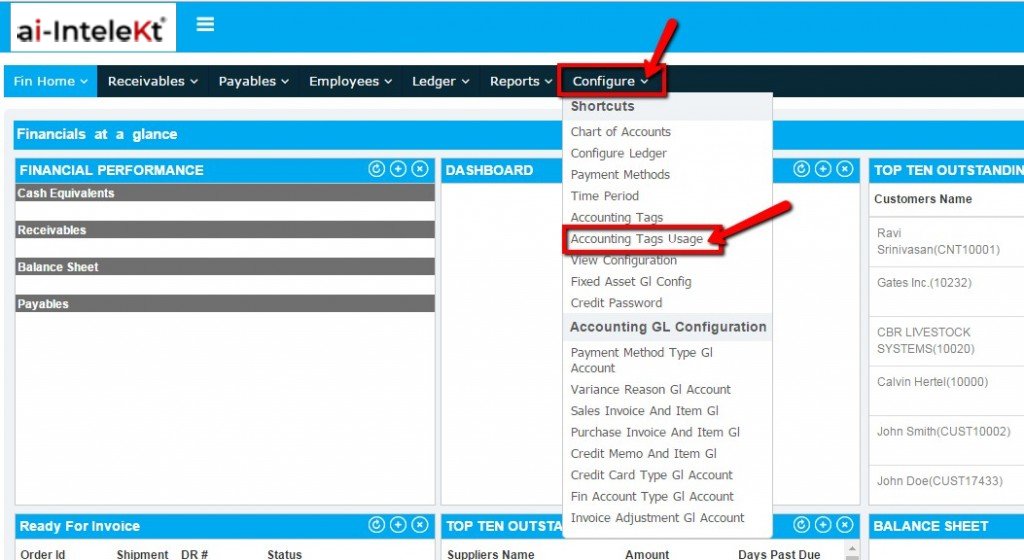The width and height of the screenshot is (1024, 560).
Task: Click the hamburger menu icon
Action: coord(205,25)
